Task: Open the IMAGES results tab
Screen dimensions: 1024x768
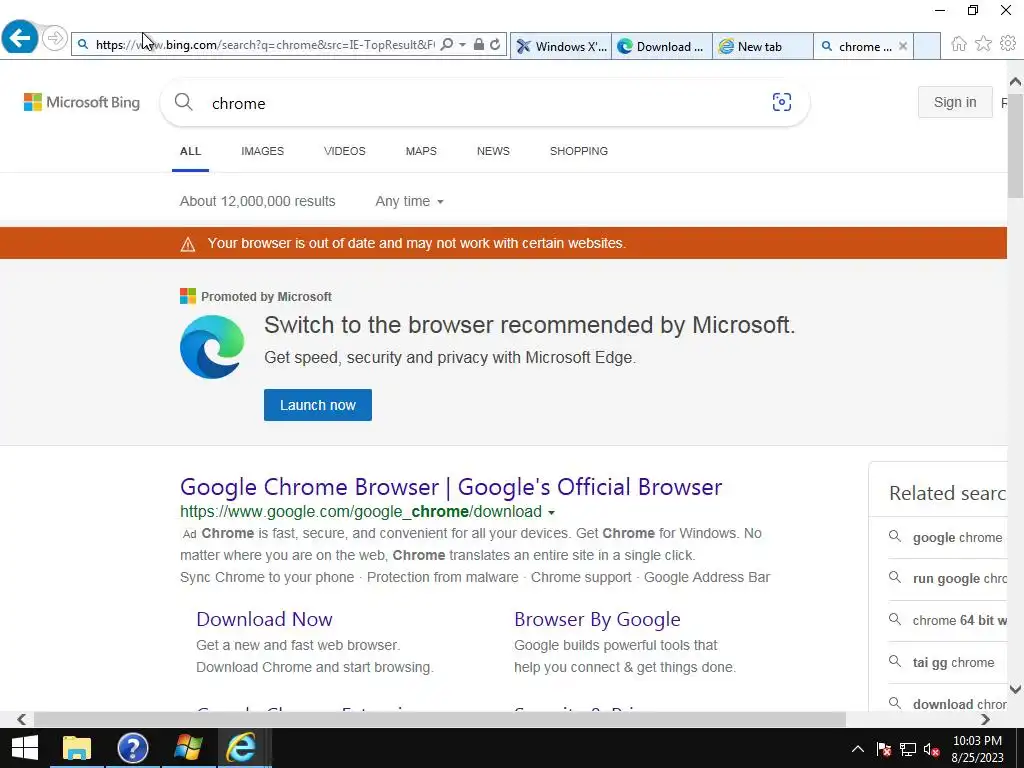Action: tap(263, 151)
